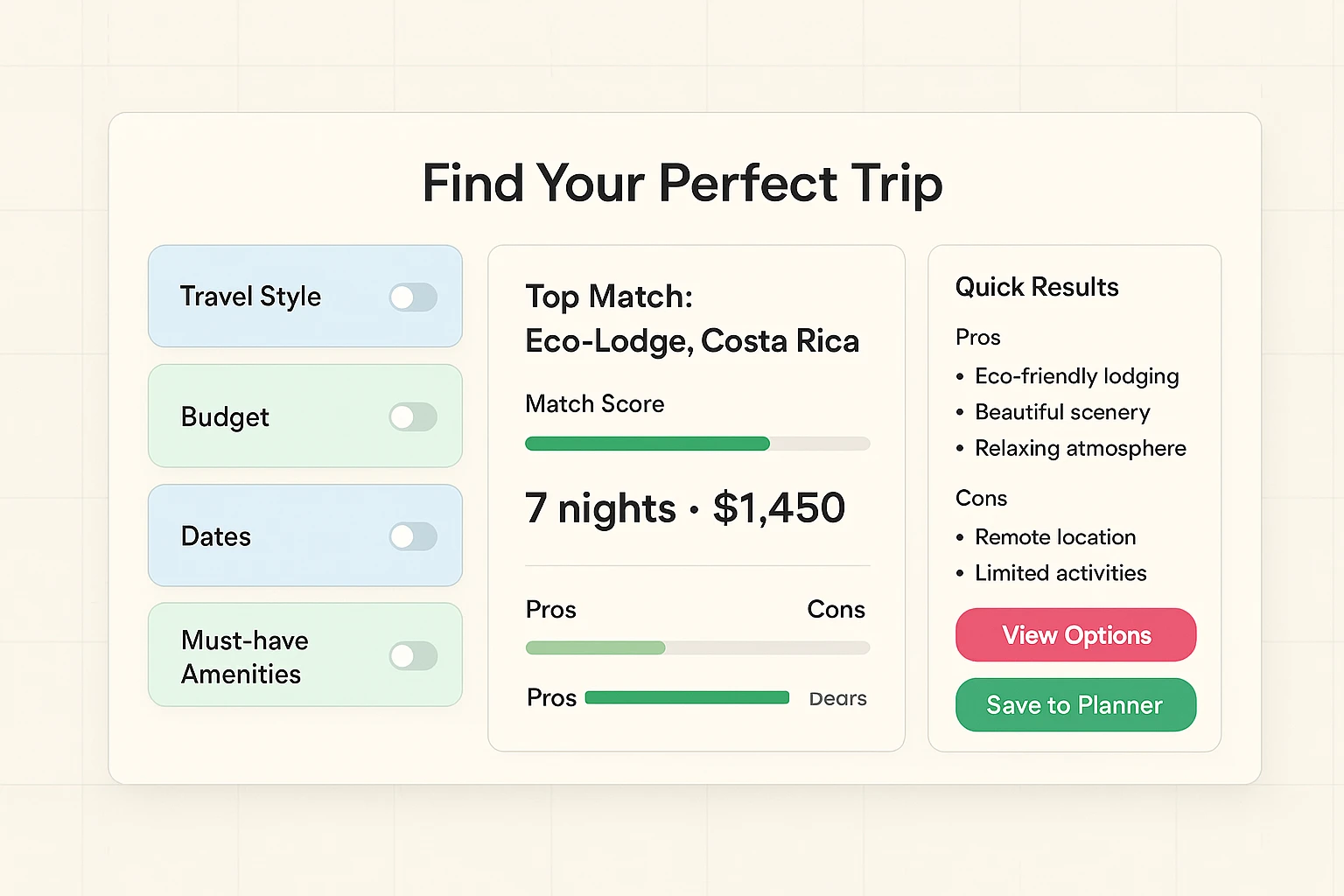The width and height of the screenshot is (1344, 896).
Task: Click the 7 nights · $1,450 price
Action: (x=685, y=507)
